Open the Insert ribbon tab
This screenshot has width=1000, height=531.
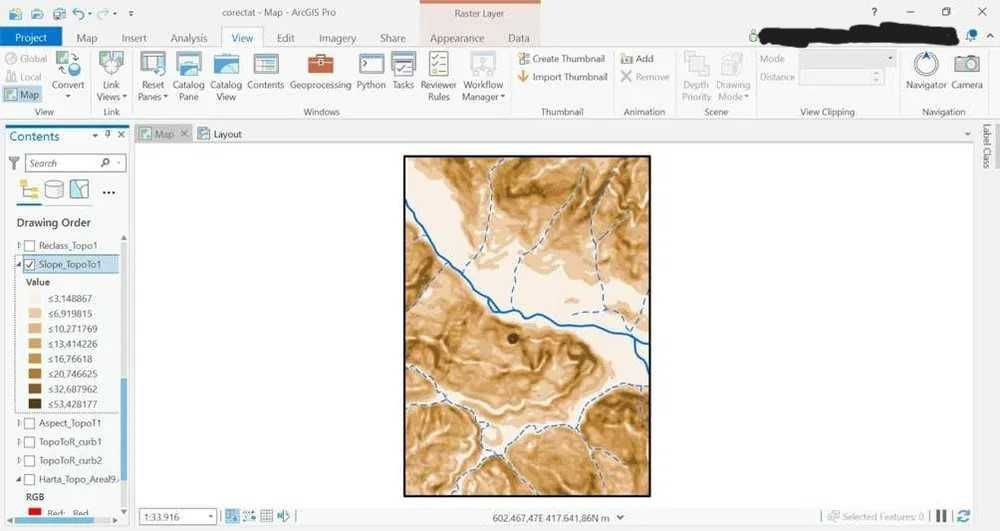tap(133, 38)
